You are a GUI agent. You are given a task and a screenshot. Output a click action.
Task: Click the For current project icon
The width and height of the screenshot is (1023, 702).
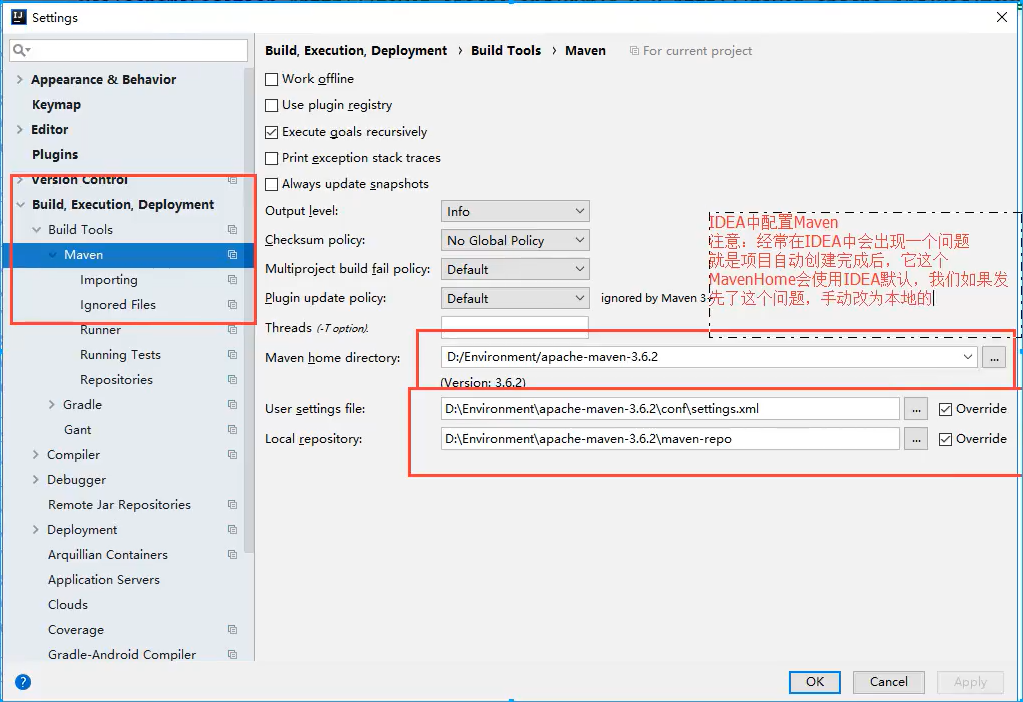click(x=634, y=51)
